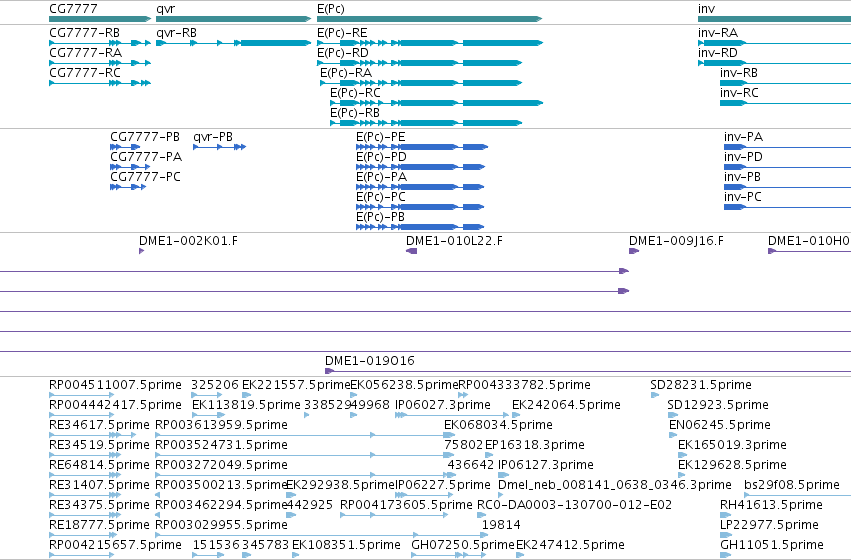Click the E(Pc)-RD transcript
The height and width of the screenshot is (560, 851).
(420, 63)
